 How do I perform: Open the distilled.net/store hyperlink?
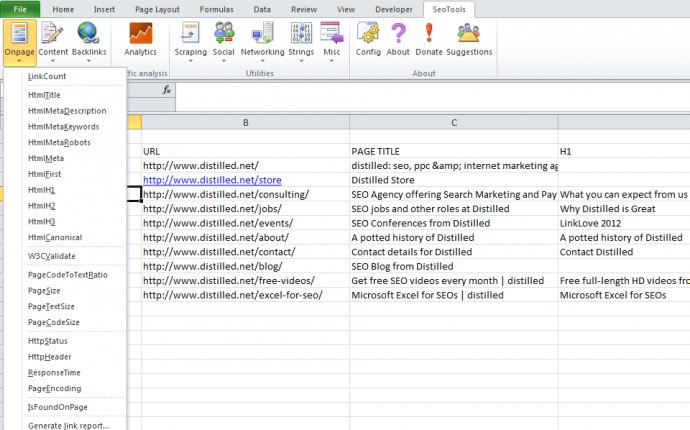(x=212, y=180)
